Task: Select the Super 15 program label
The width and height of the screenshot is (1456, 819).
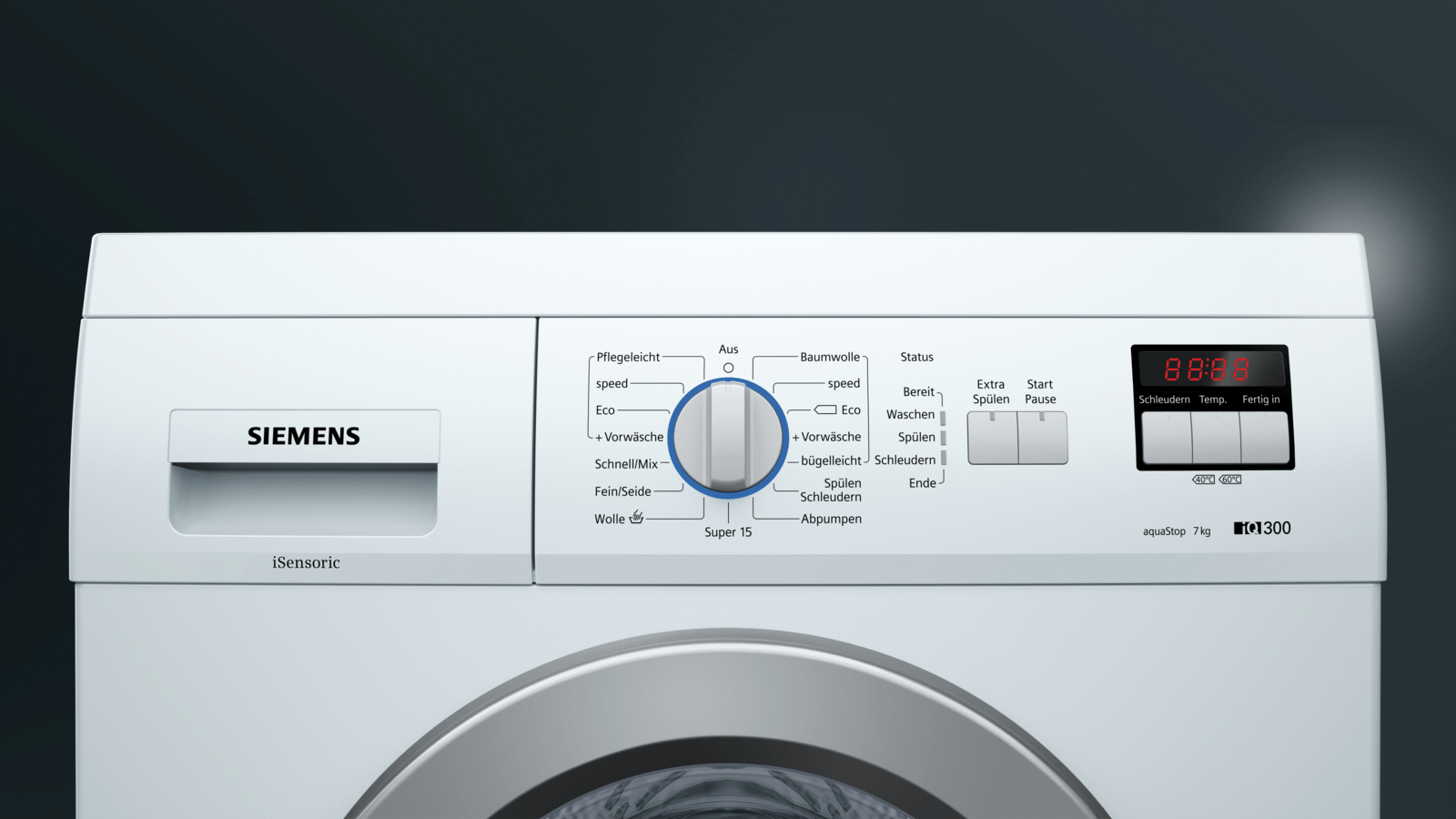Action: [x=728, y=532]
